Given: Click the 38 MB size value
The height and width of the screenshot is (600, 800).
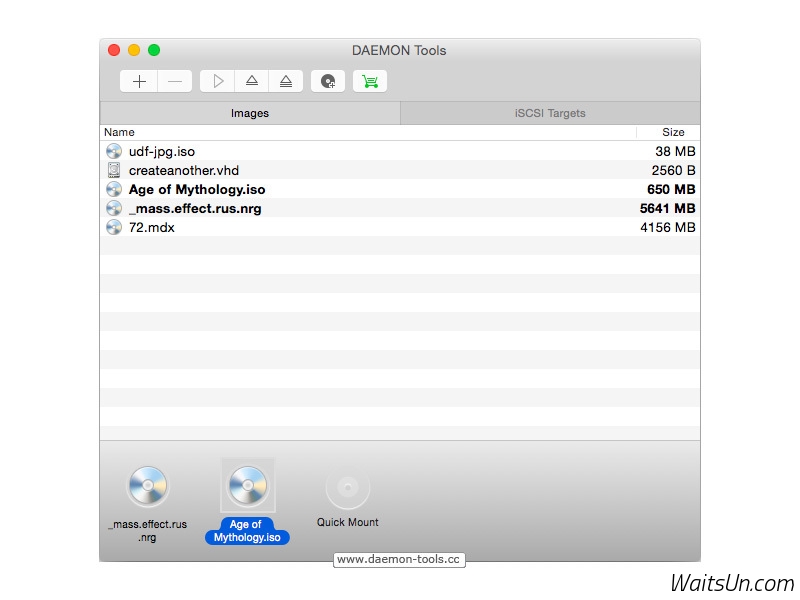Looking at the screenshot, I should (x=675, y=151).
